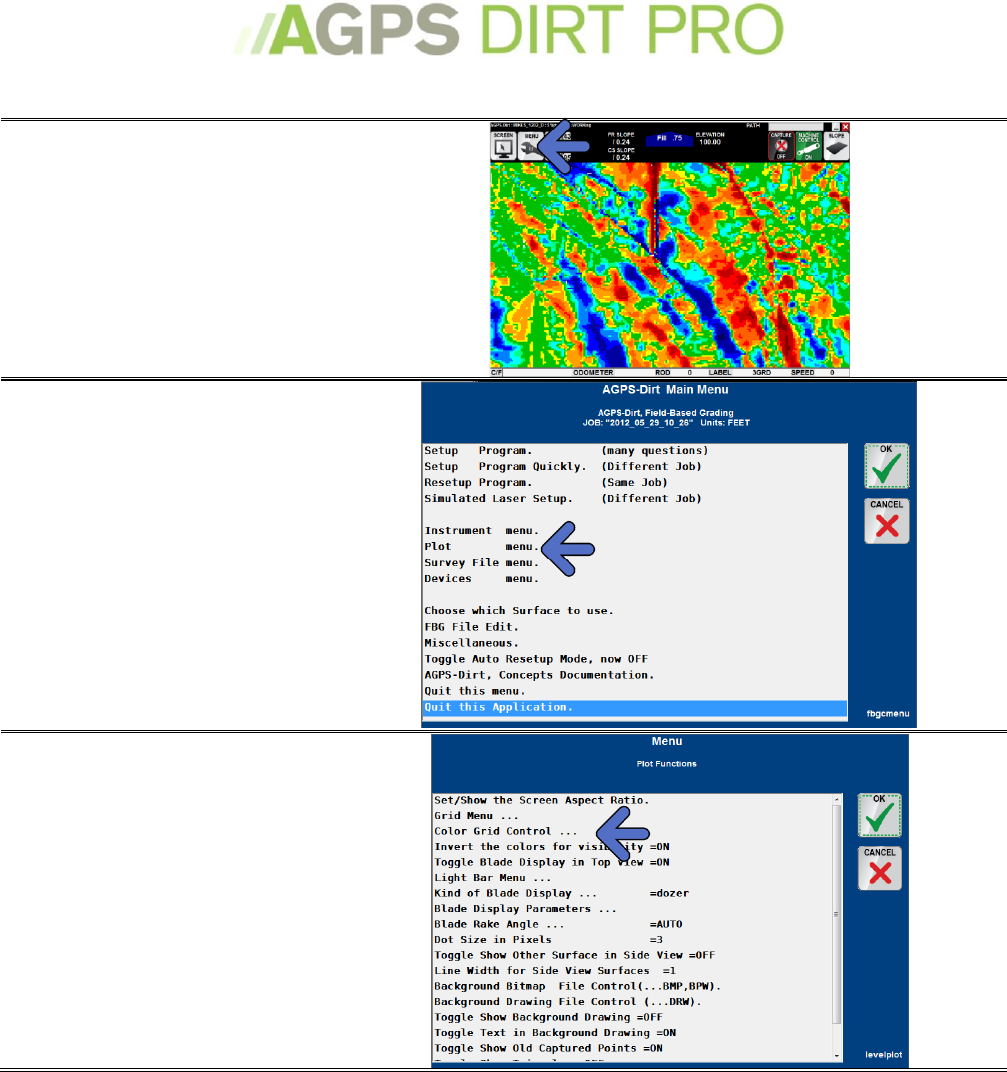This screenshot has height=1072, width=1007.
Task: Open the MENU wrench icon
Action: click(530, 146)
